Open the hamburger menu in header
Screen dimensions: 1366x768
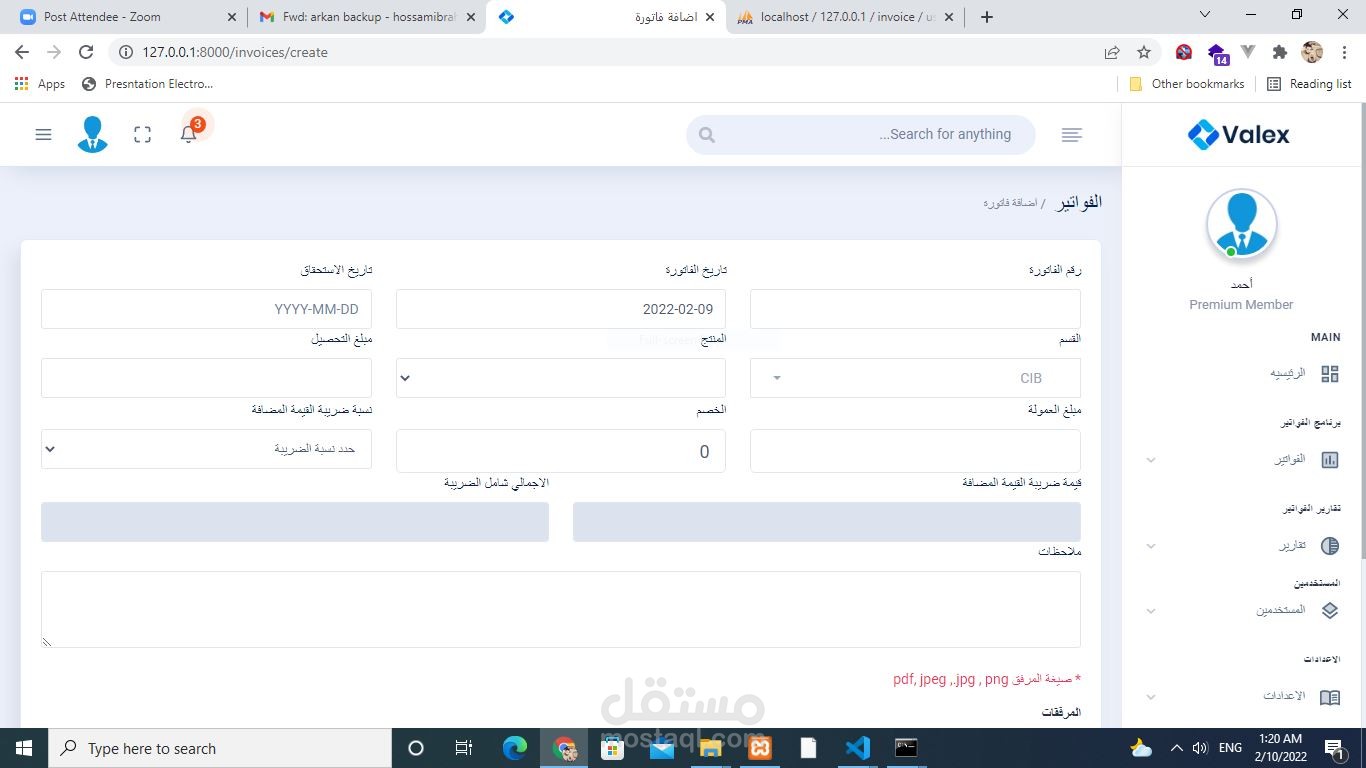pyautogui.click(x=43, y=134)
